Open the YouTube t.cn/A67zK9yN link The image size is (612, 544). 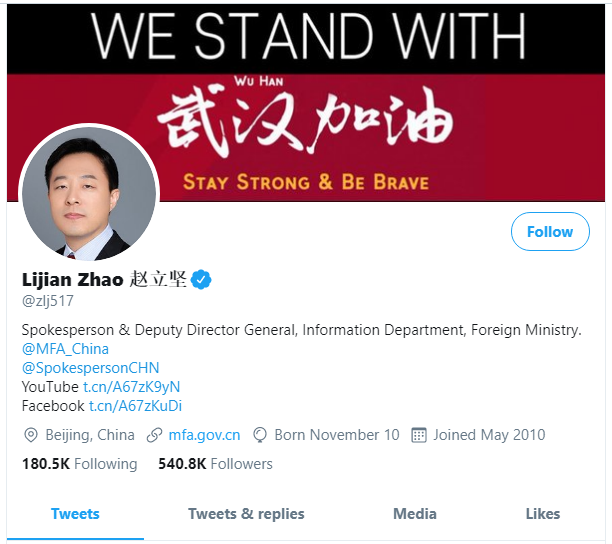click(x=132, y=387)
